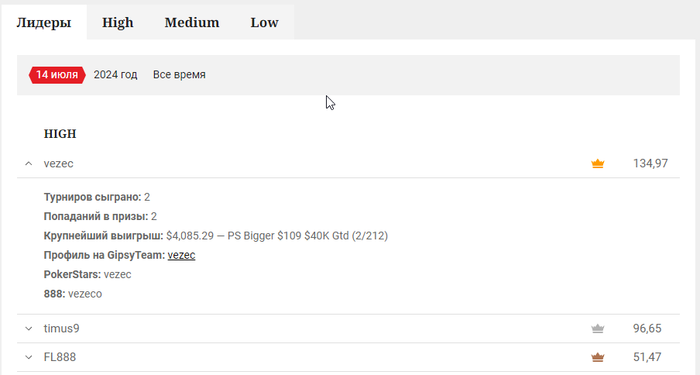Screen dimensions: 700x375
Task: Click the 96,65 score of timus9
Action: (647, 329)
